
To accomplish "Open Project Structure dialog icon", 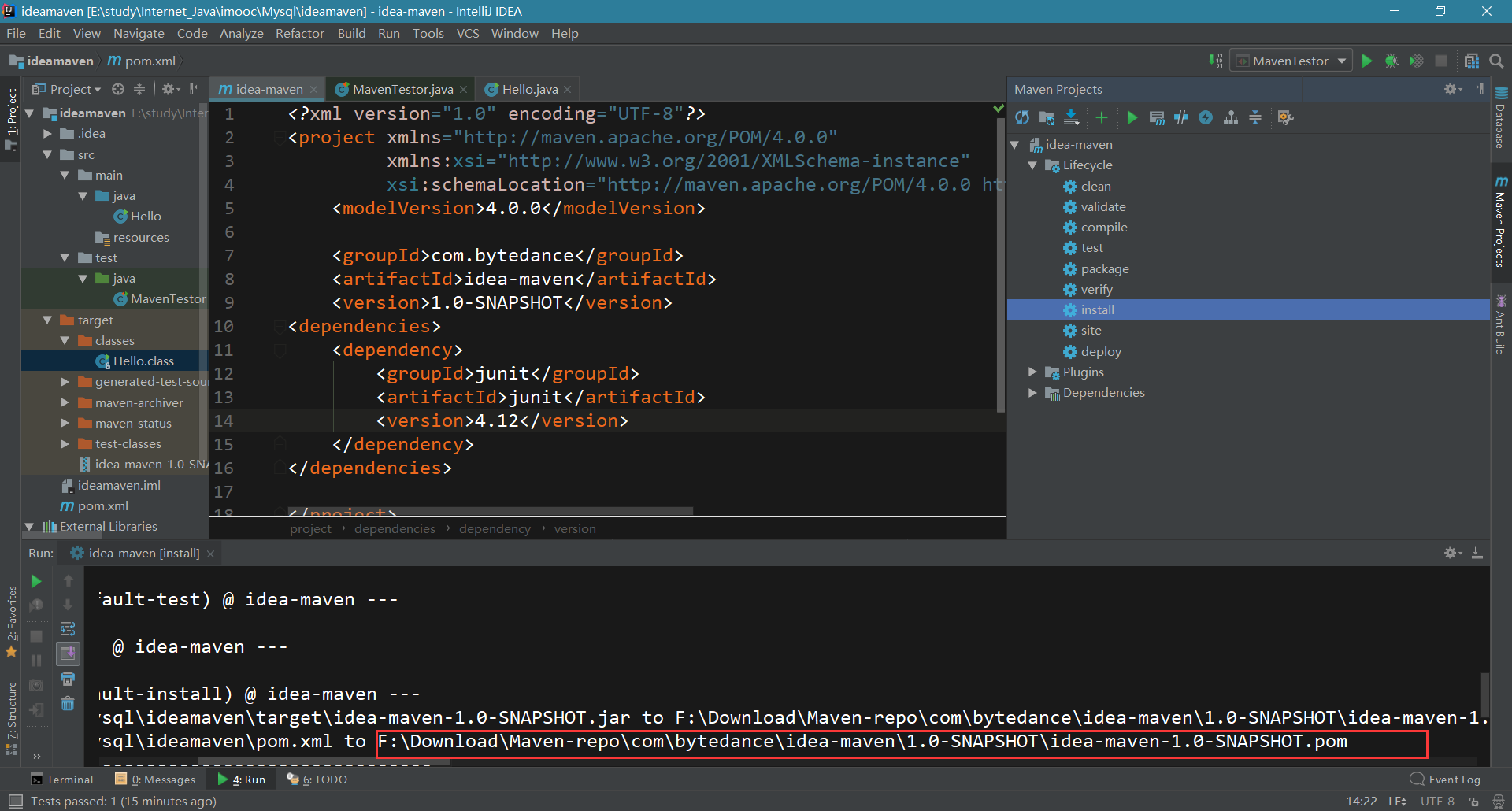I will (1471, 61).
